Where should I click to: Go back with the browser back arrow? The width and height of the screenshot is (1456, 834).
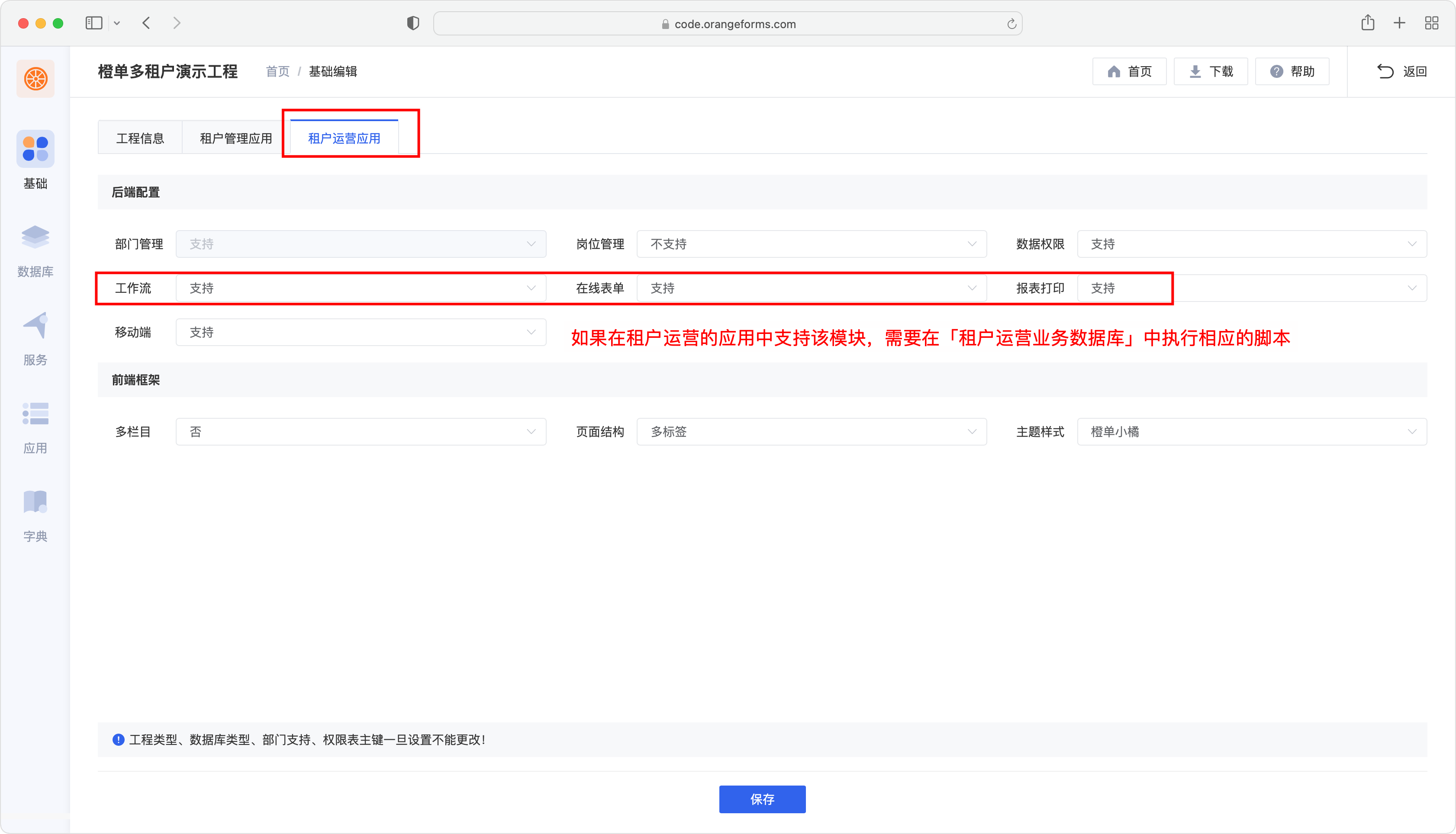coord(146,23)
